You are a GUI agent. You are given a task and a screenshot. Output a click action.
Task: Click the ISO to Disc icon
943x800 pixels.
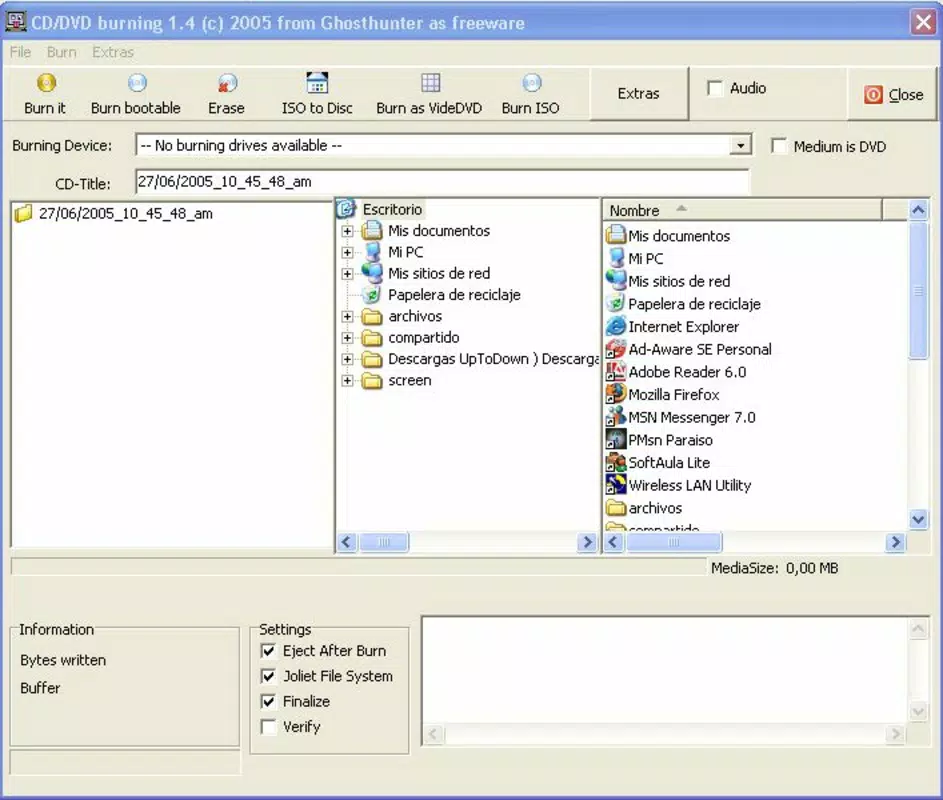pos(317,82)
